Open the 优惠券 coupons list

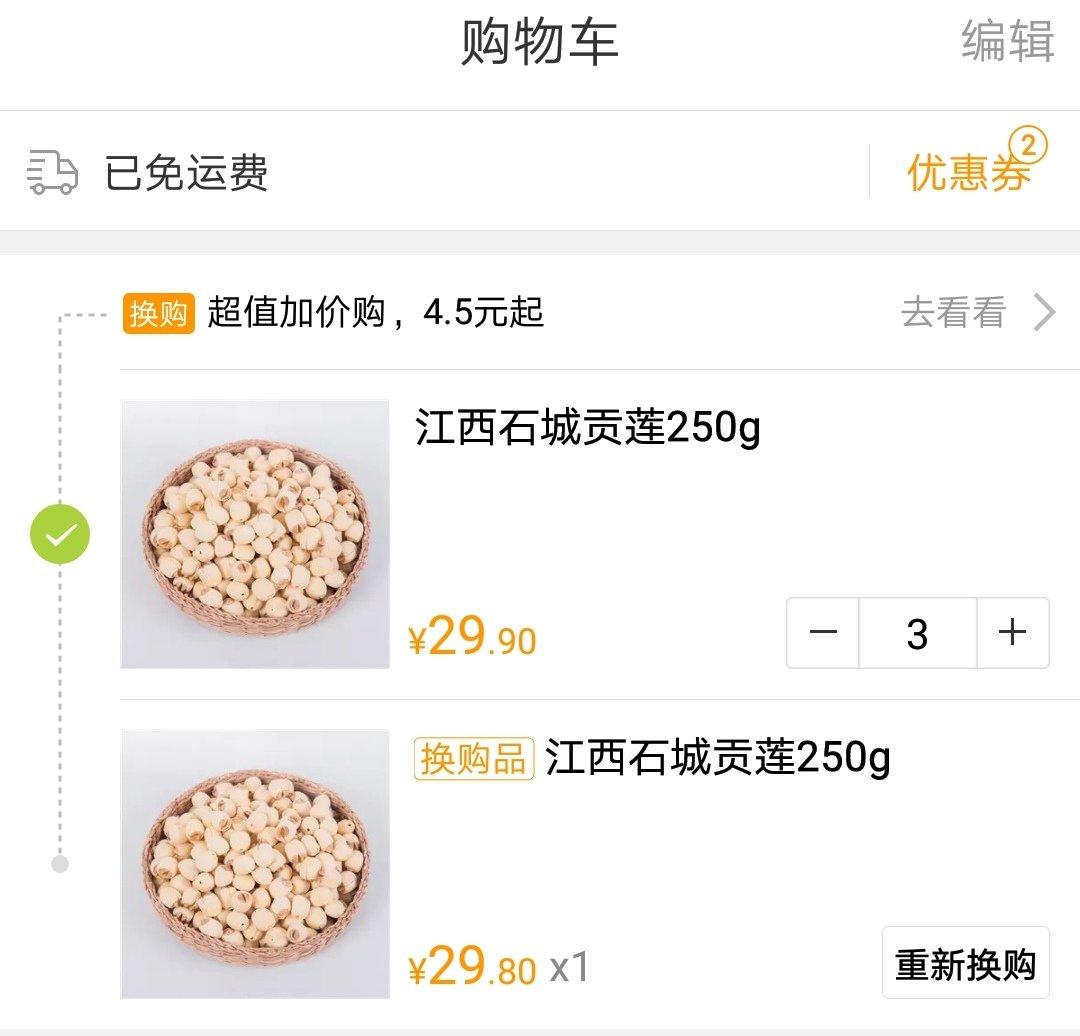coord(967,174)
